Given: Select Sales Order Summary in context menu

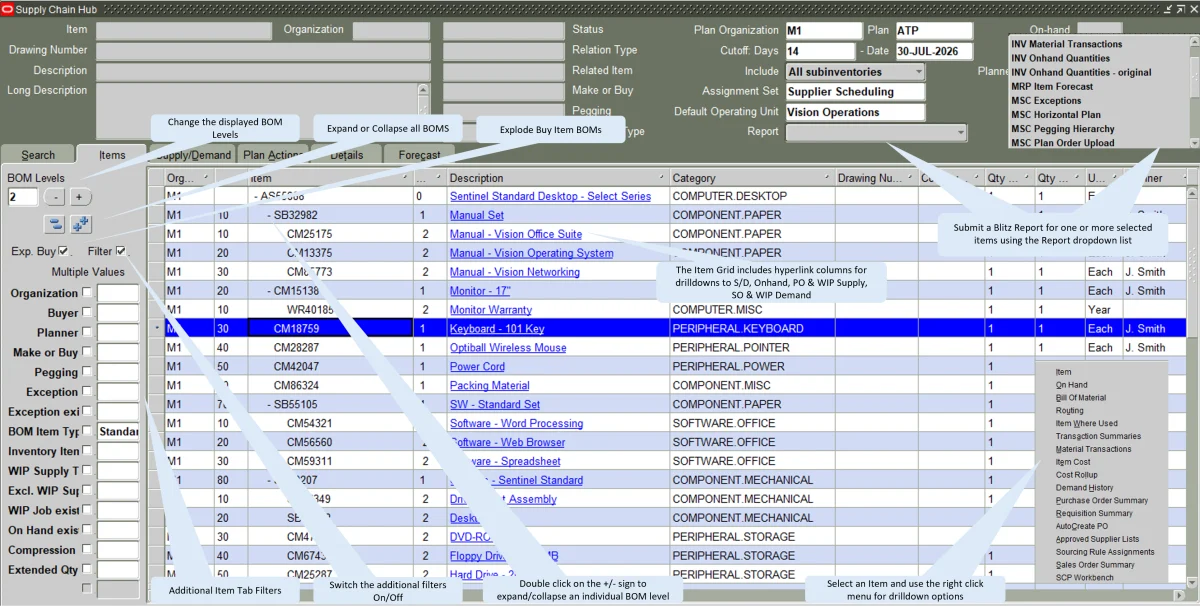Looking at the screenshot, I should click(1095, 565).
